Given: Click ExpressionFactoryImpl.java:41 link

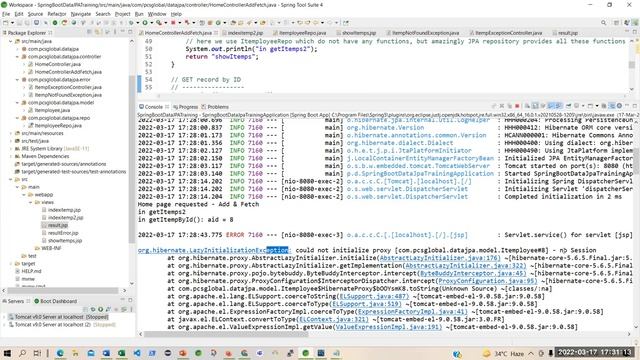Looking at the screenshot, I should [x=412, y=312].
